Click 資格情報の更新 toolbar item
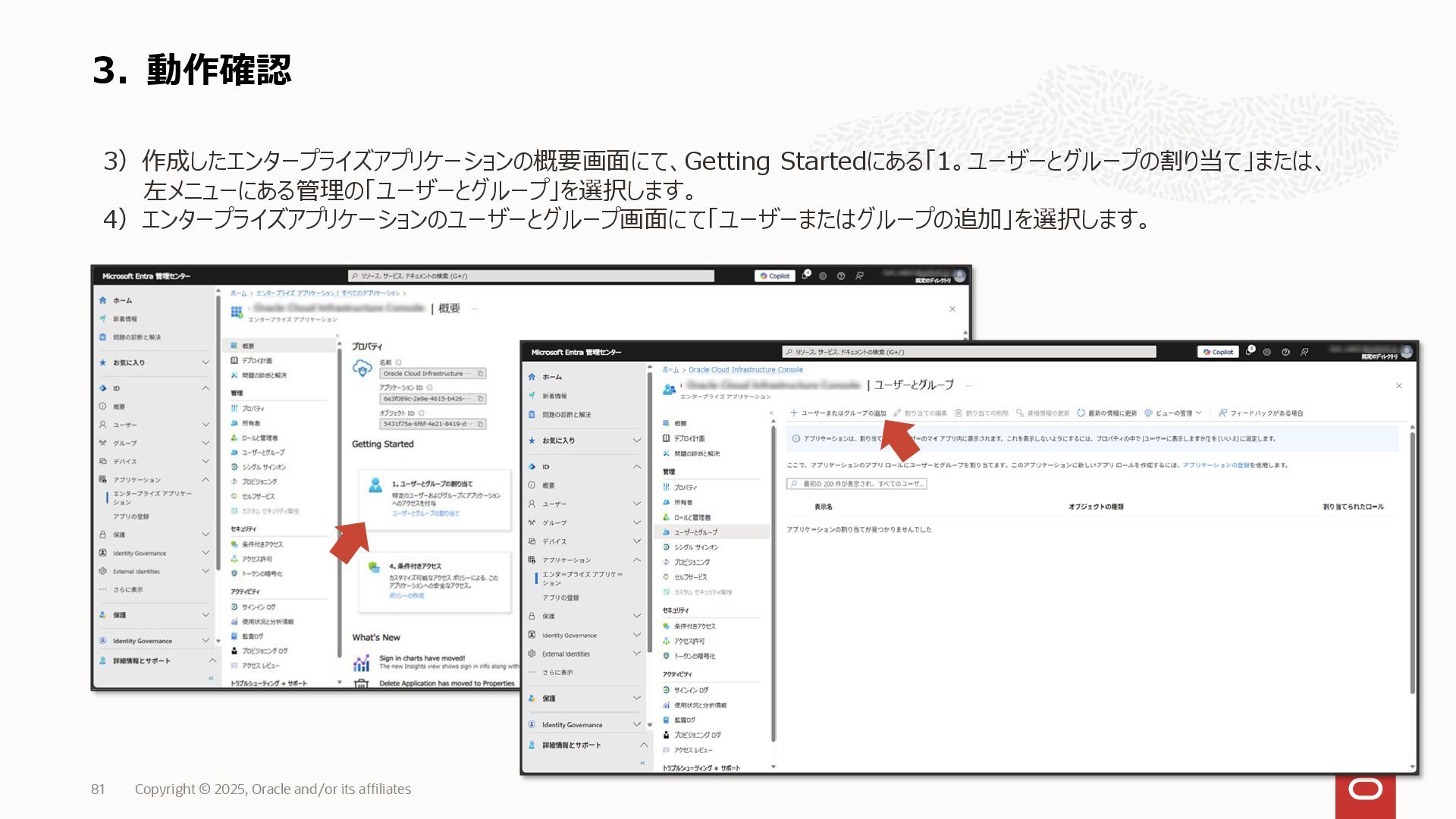This screenshot has height=819, width=1456. (1043, 413)
